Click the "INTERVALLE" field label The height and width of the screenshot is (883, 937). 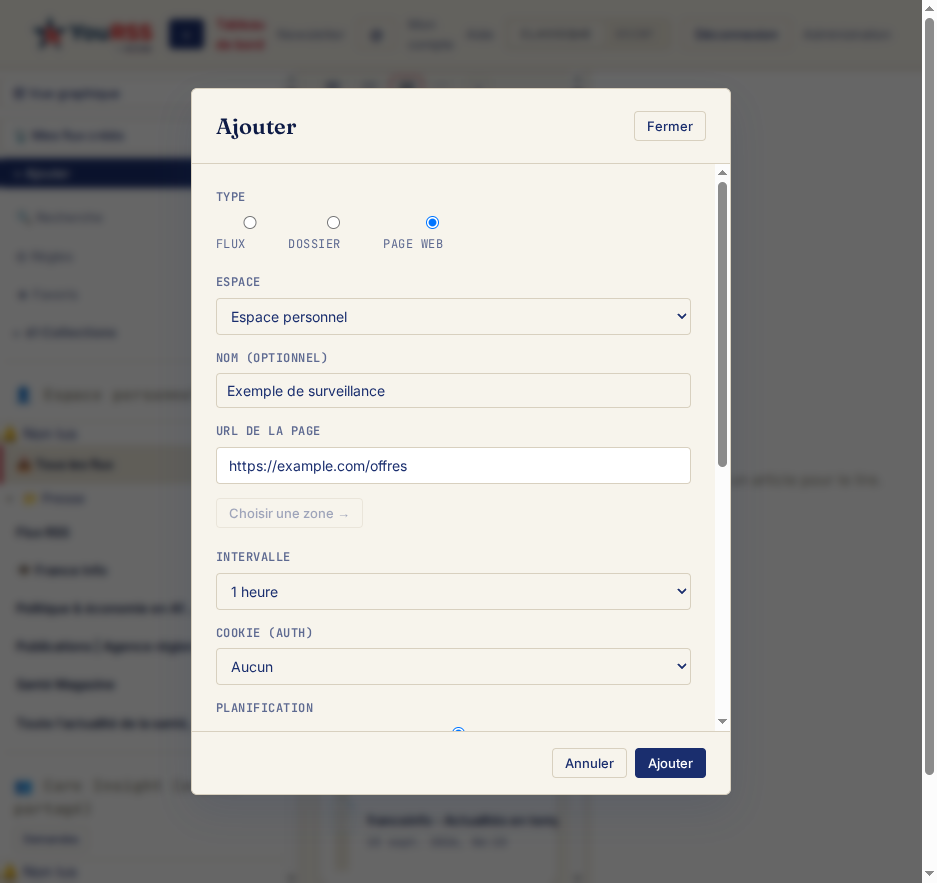pyautogui.click(x=253, y=557)
